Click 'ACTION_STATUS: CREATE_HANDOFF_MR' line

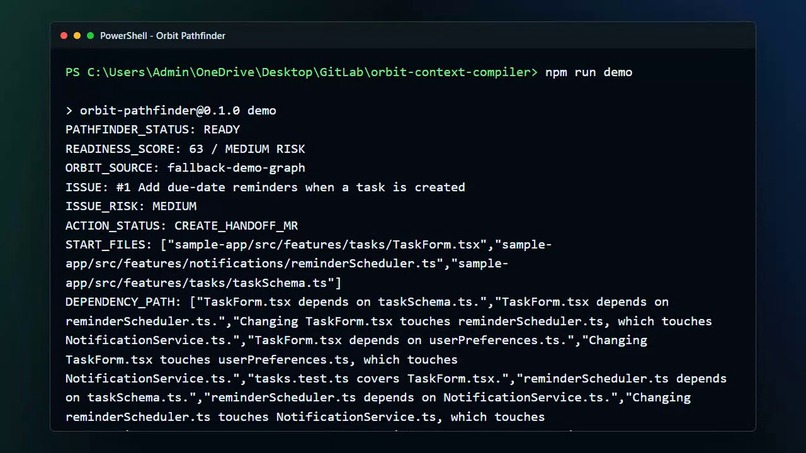pos(181,226)
